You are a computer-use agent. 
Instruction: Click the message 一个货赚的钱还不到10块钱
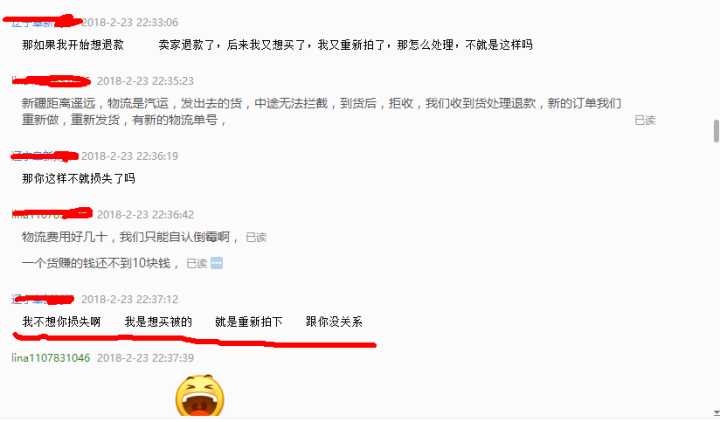tap(99, 263)
